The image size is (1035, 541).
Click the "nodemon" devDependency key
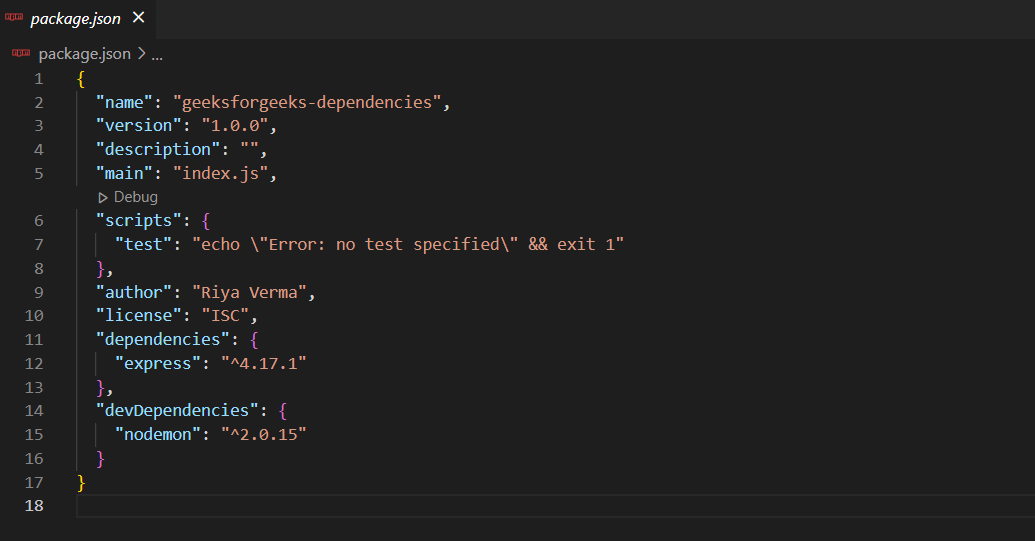(157, 434)
